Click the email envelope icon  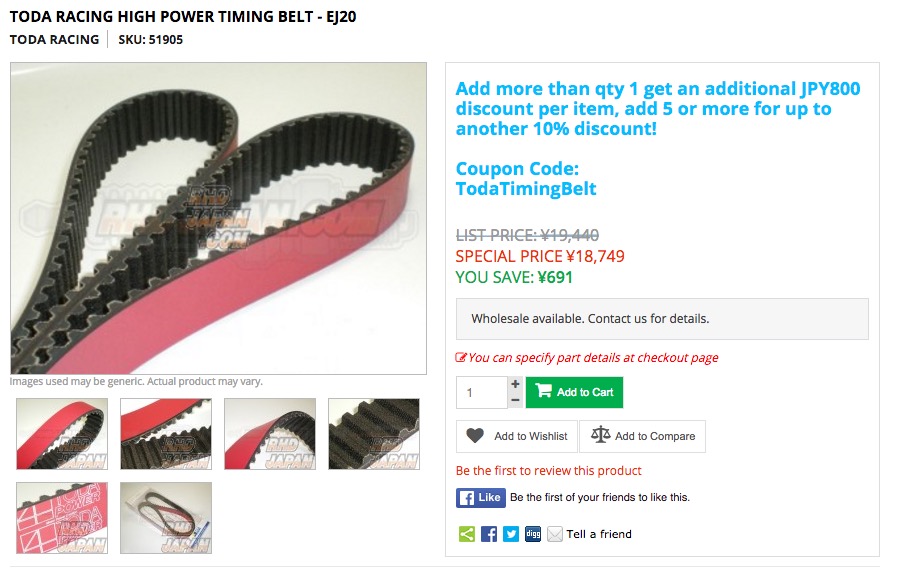pyautogui.click(x=555, y=534)
